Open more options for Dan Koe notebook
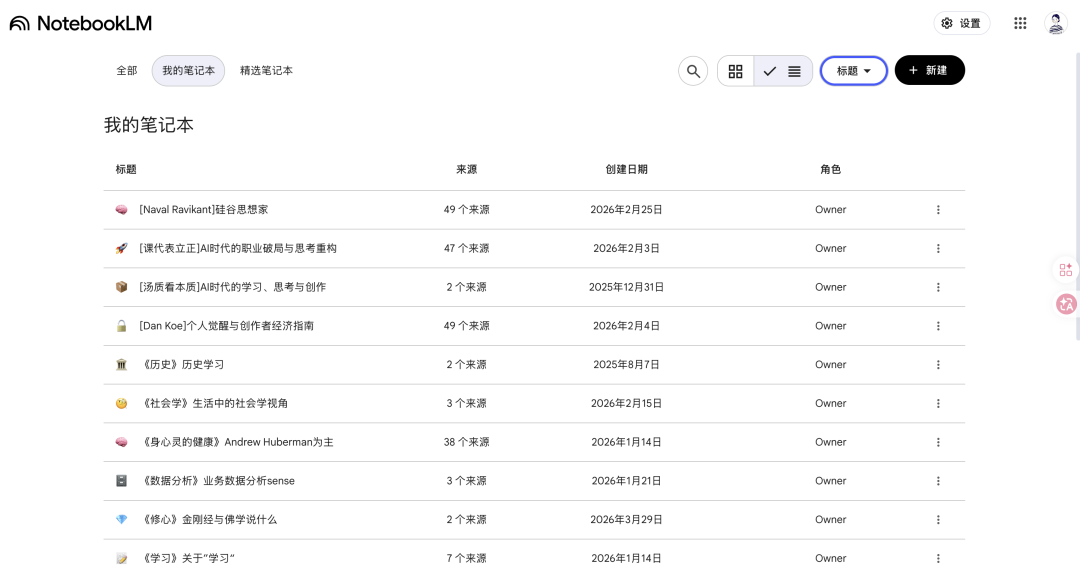The width and height of the screenshot is (1080, 576). point(937,326)
